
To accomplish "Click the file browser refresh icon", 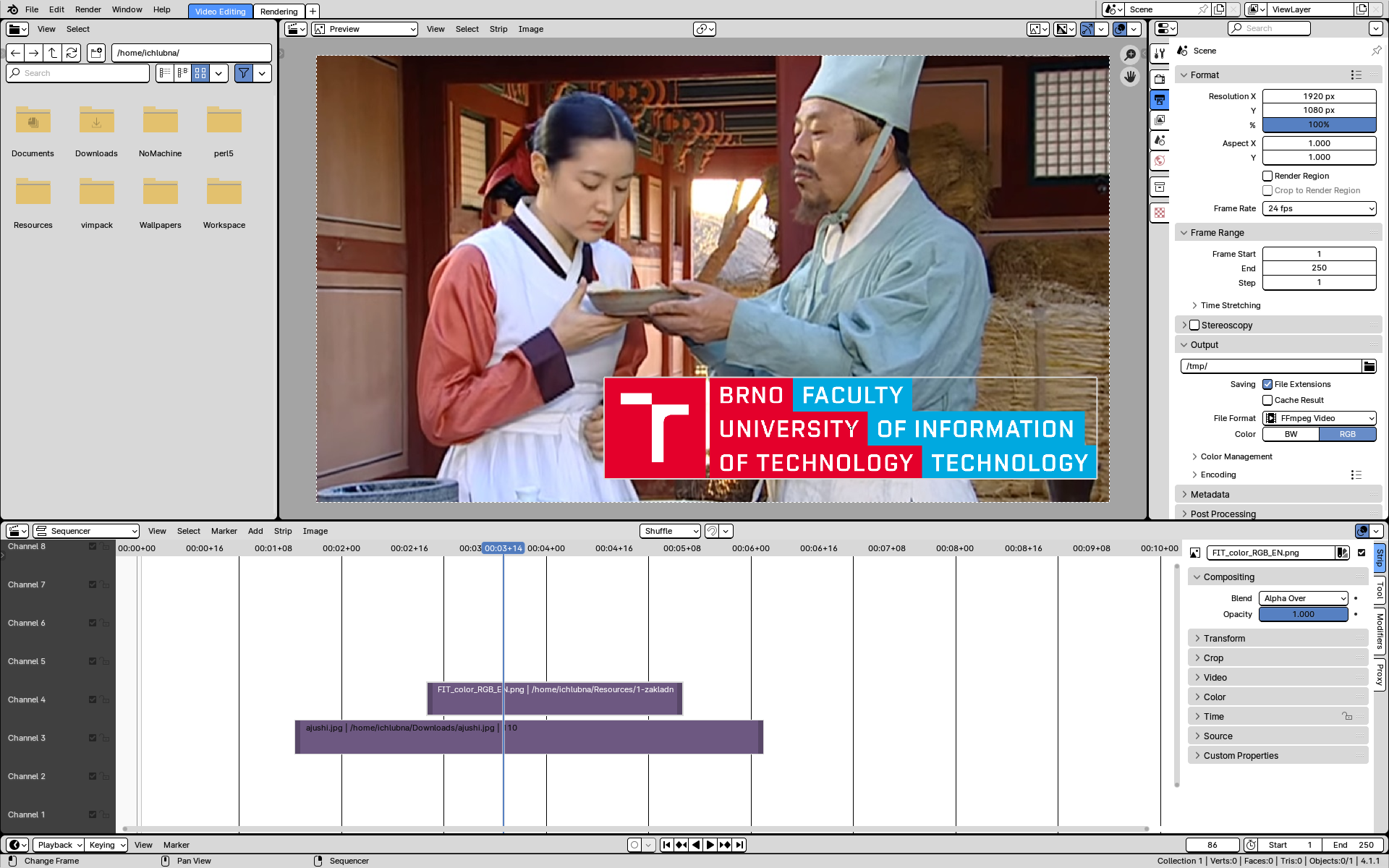I will tap(71, 53).
